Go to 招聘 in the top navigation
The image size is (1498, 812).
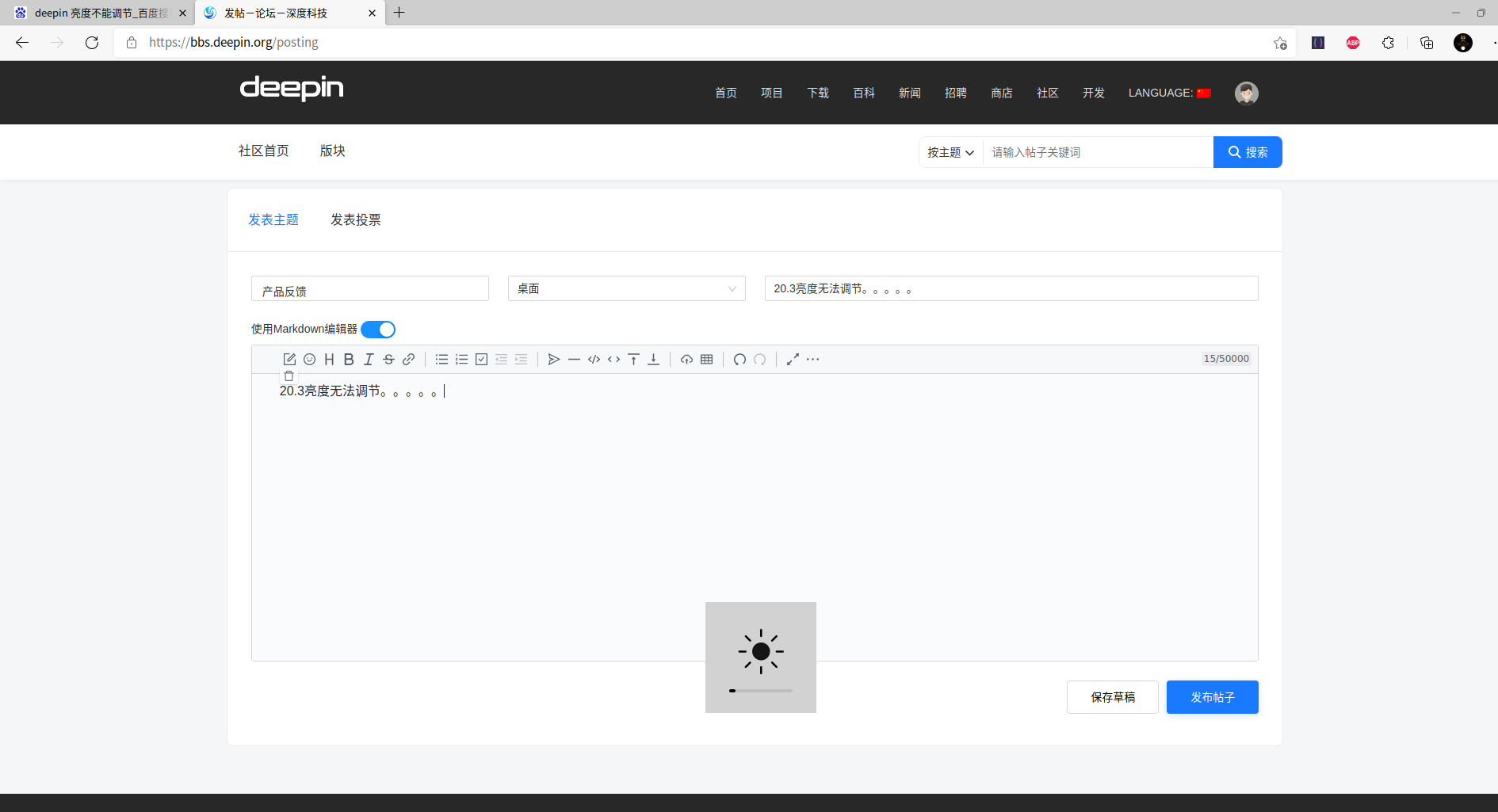956,93
